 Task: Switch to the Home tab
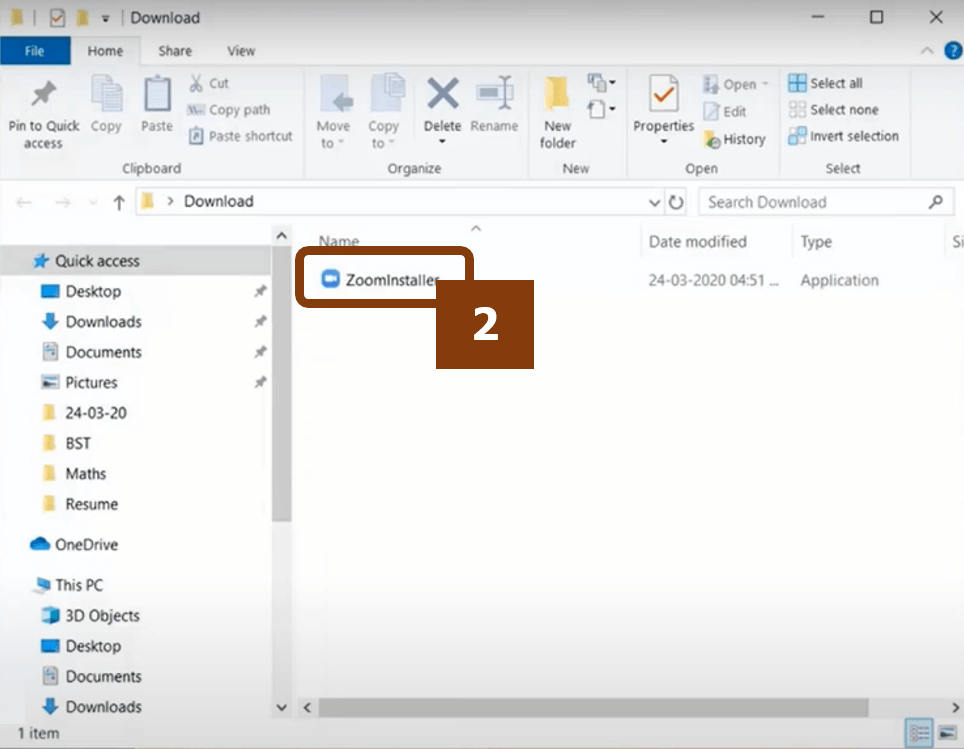105,51
